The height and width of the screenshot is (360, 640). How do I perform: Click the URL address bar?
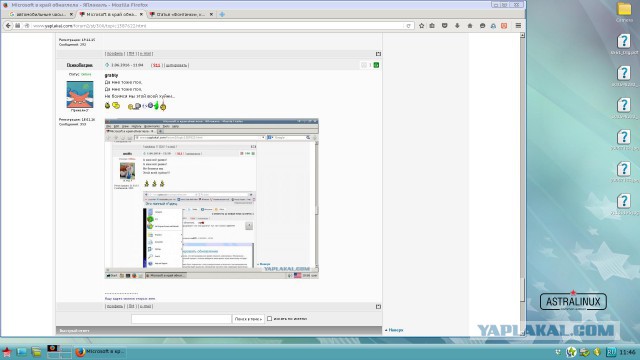(x=218, y=26)
